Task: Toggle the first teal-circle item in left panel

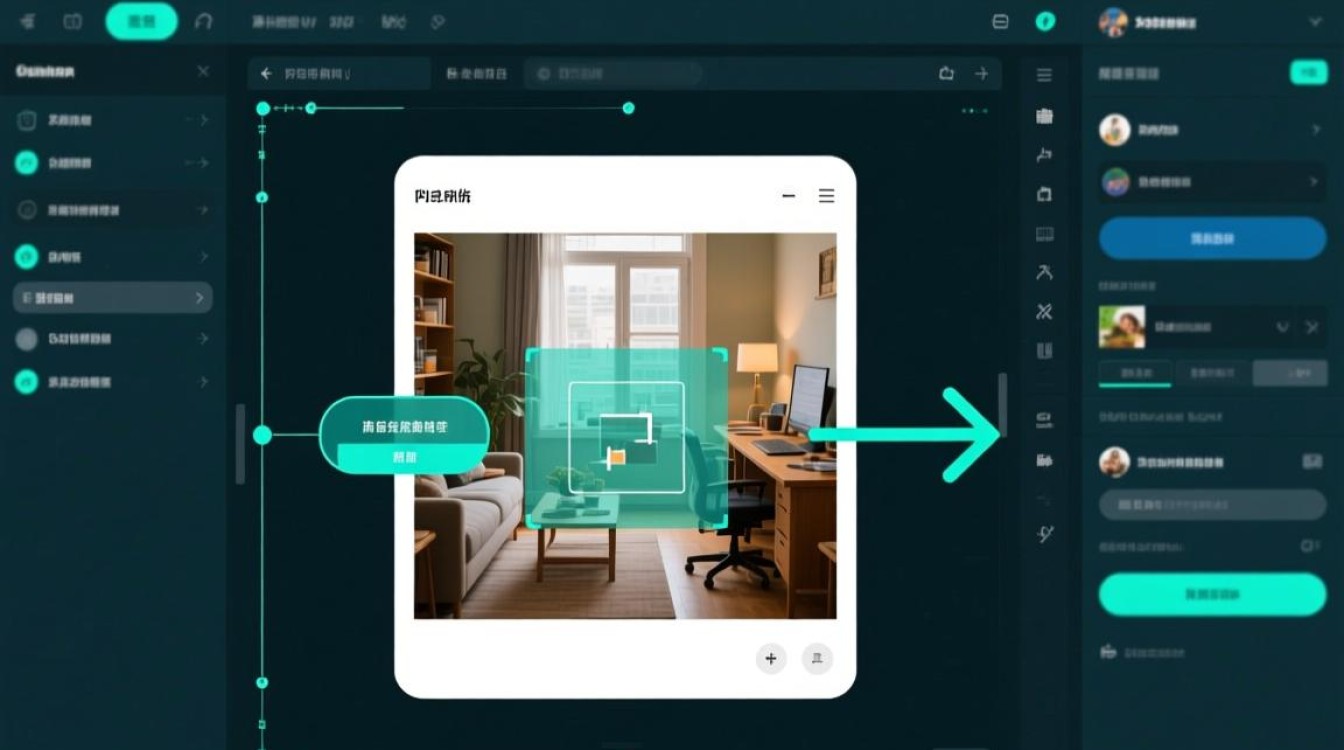Action: point(27,163)
